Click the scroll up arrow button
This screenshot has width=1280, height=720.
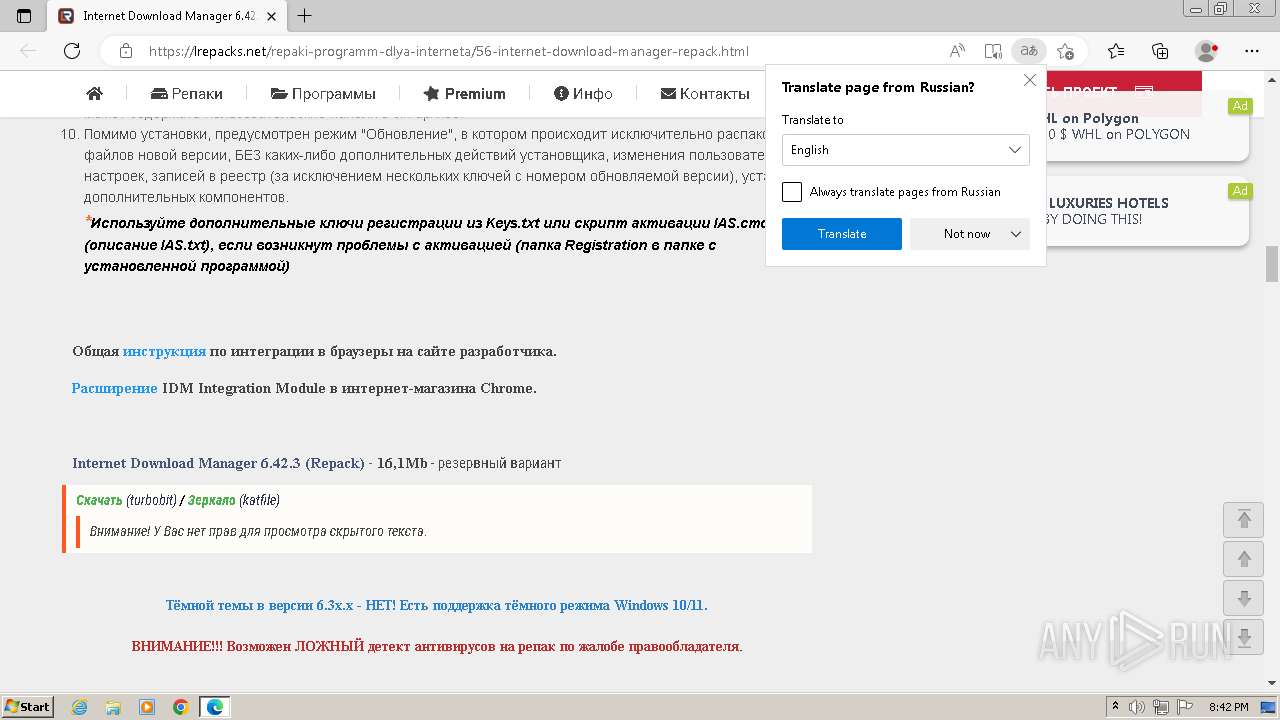coord(1244,559)
